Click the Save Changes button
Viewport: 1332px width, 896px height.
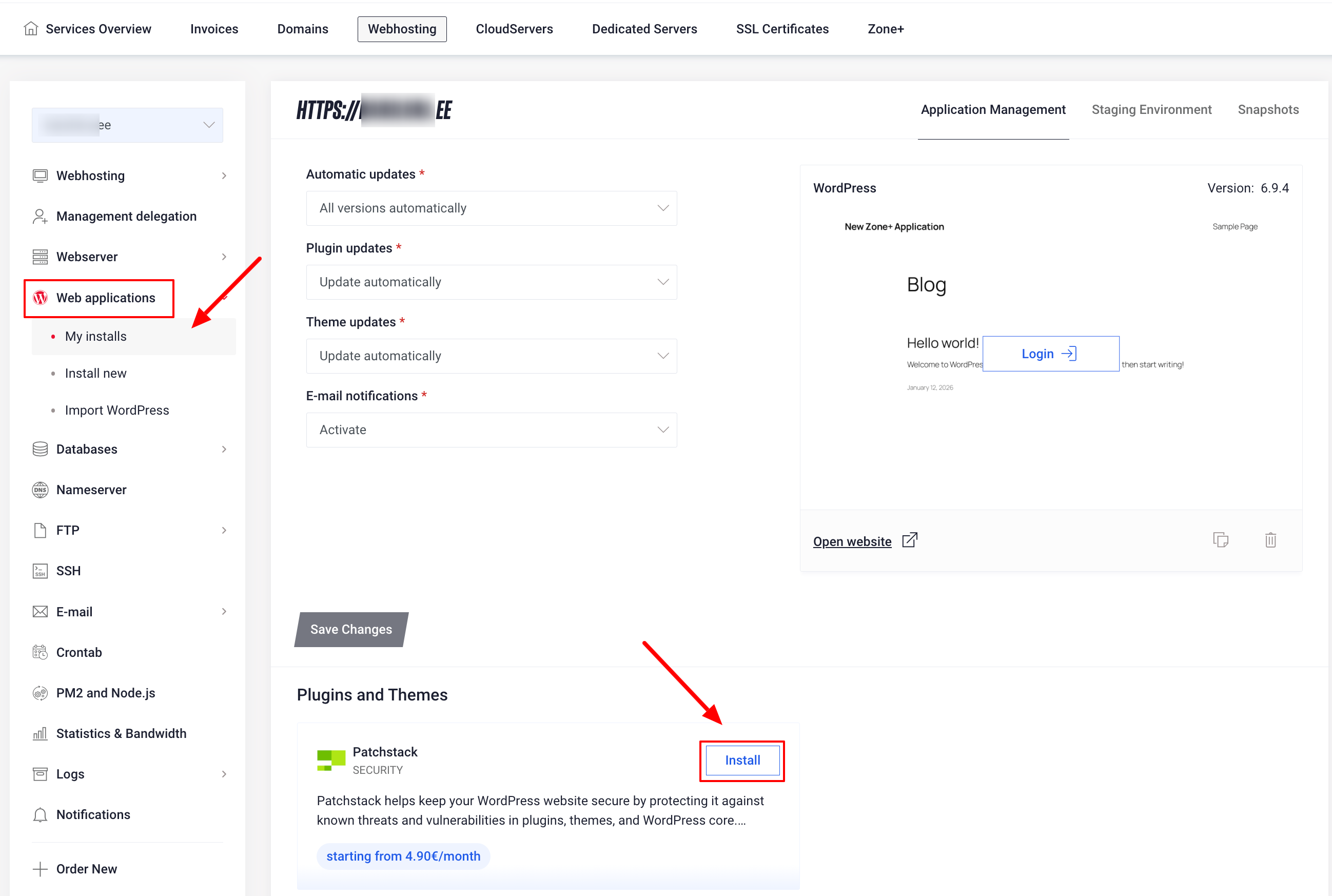(x=351, y=629)
